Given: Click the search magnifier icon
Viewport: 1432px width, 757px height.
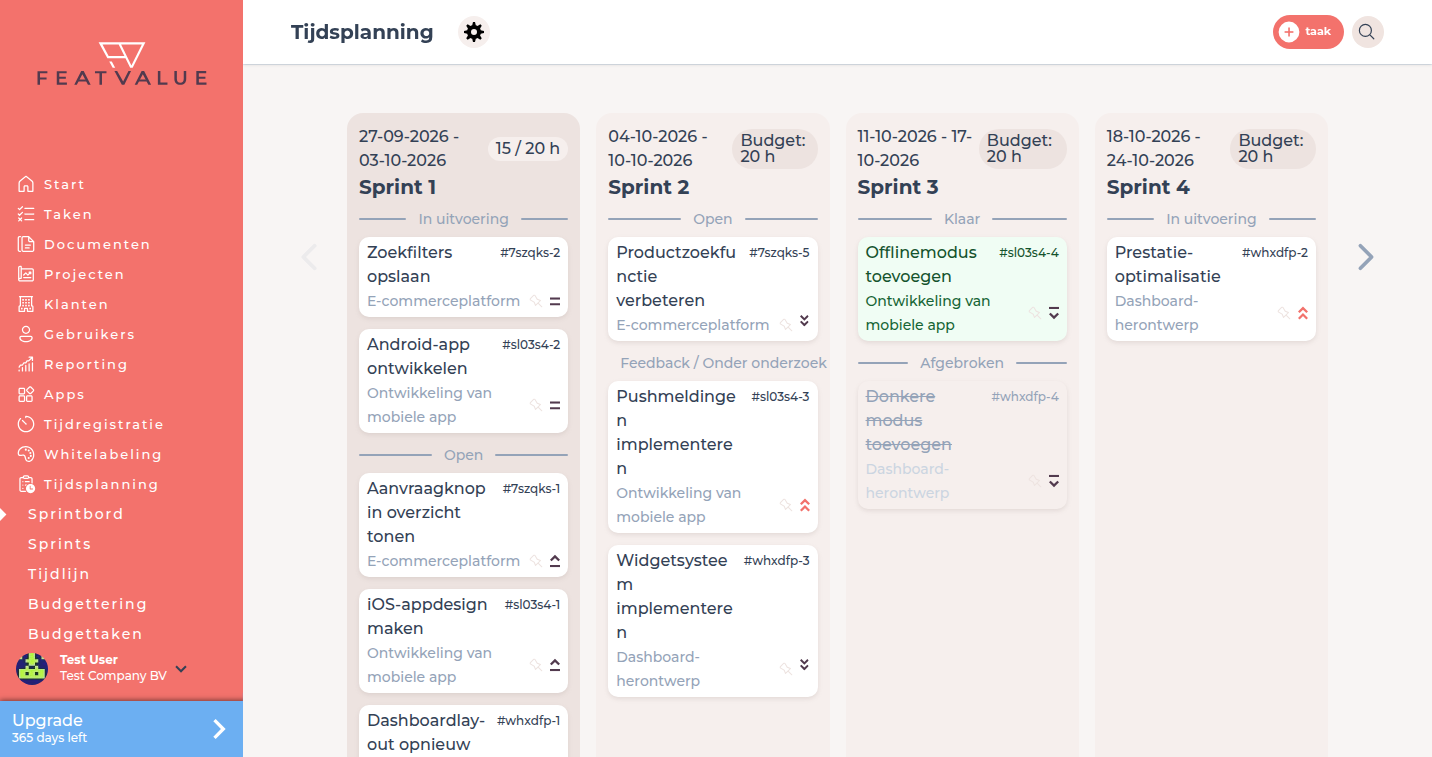Looking at the screenshot, I should pos(1367,32).
